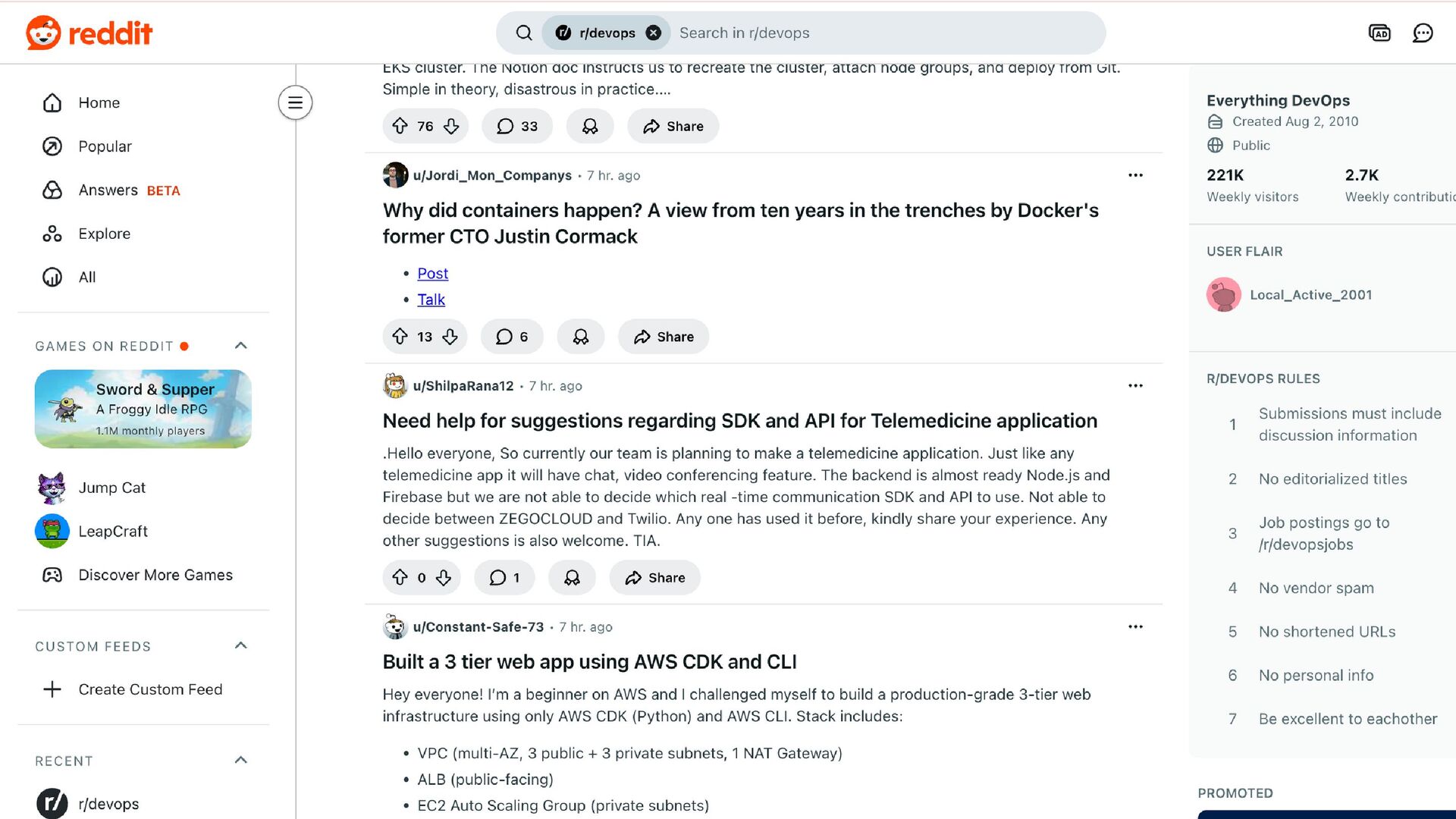Click the advertise icon in header
This screenshot has height=819, width=1456.
(1379, 33)
